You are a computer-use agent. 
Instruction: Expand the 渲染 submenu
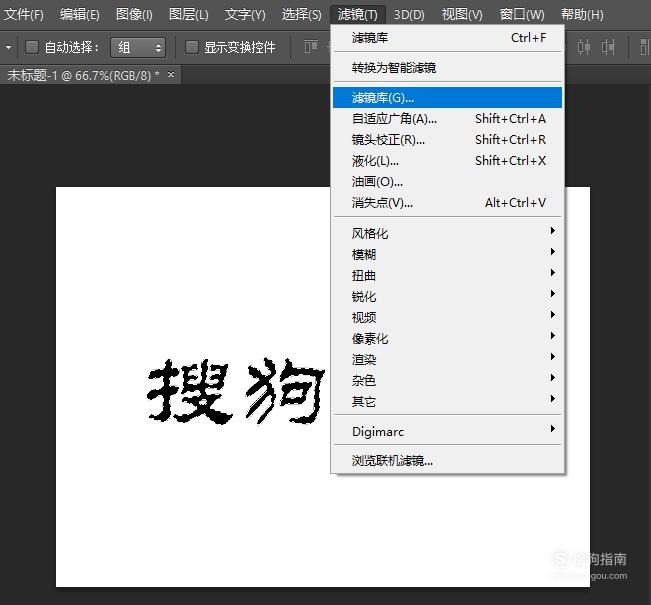447,359
